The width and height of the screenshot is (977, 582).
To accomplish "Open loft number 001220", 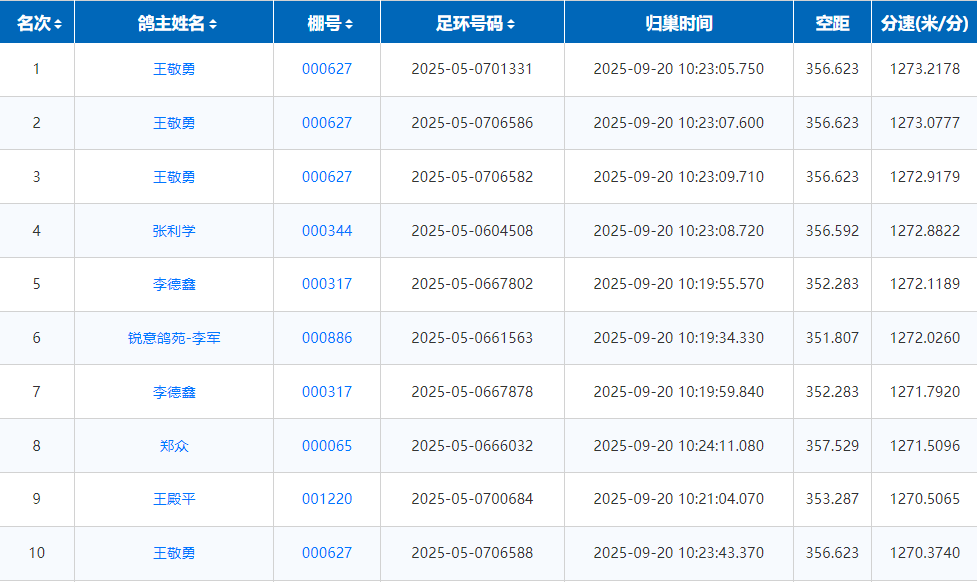I will coord(327,499).
